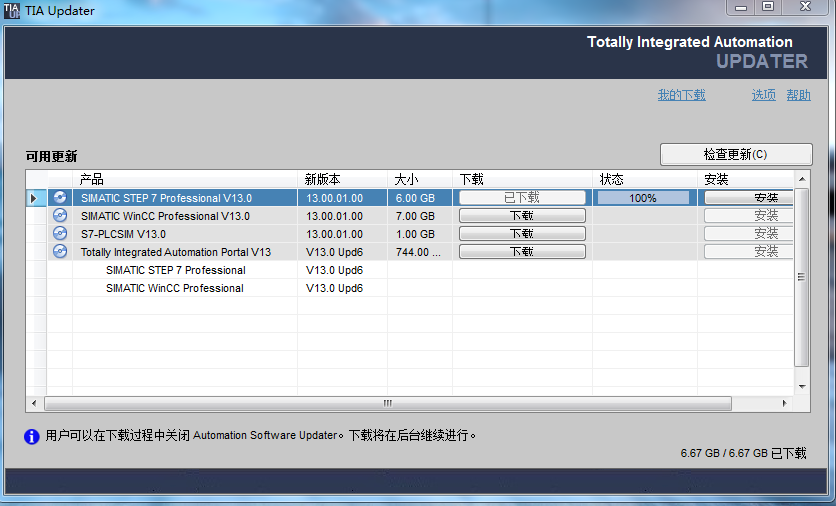Click the 检查更新(C) button
Image resolution: width=836 pixels, height=506 pixels.
(736, 154)
